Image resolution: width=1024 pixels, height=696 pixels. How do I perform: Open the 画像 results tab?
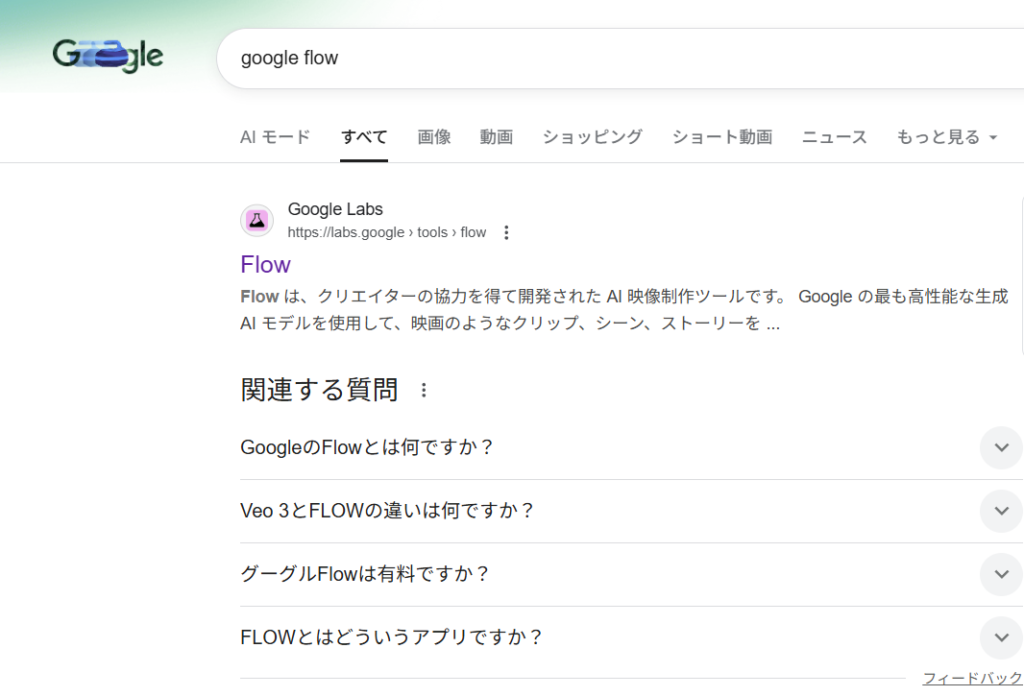[434, 137]
